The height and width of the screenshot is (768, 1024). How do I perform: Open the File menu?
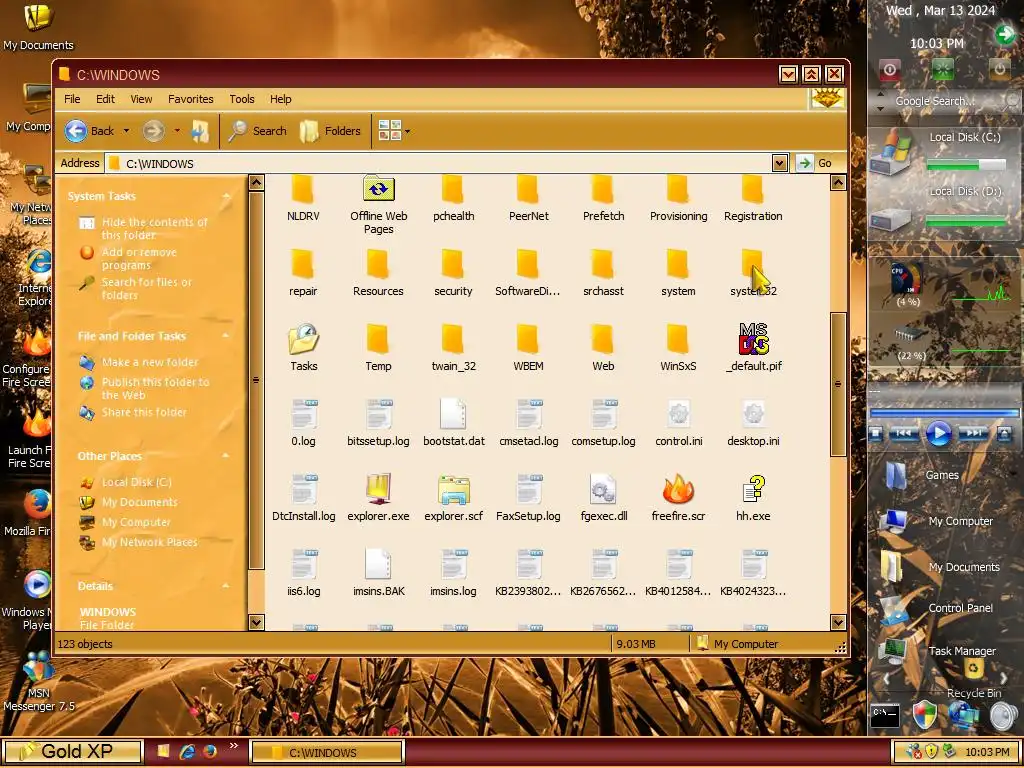(x=72, y=99)
